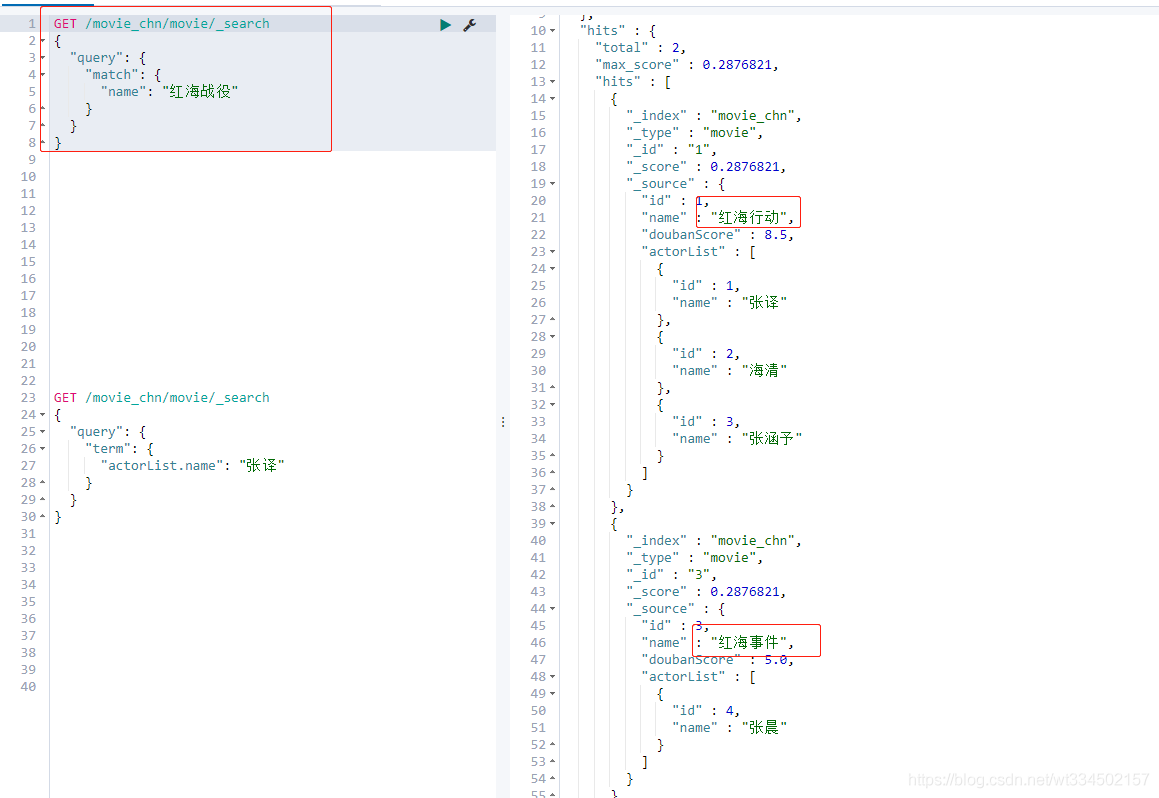Click the result name "红海事件"
Screen dimensions: 1159x798
click(749, 642)
